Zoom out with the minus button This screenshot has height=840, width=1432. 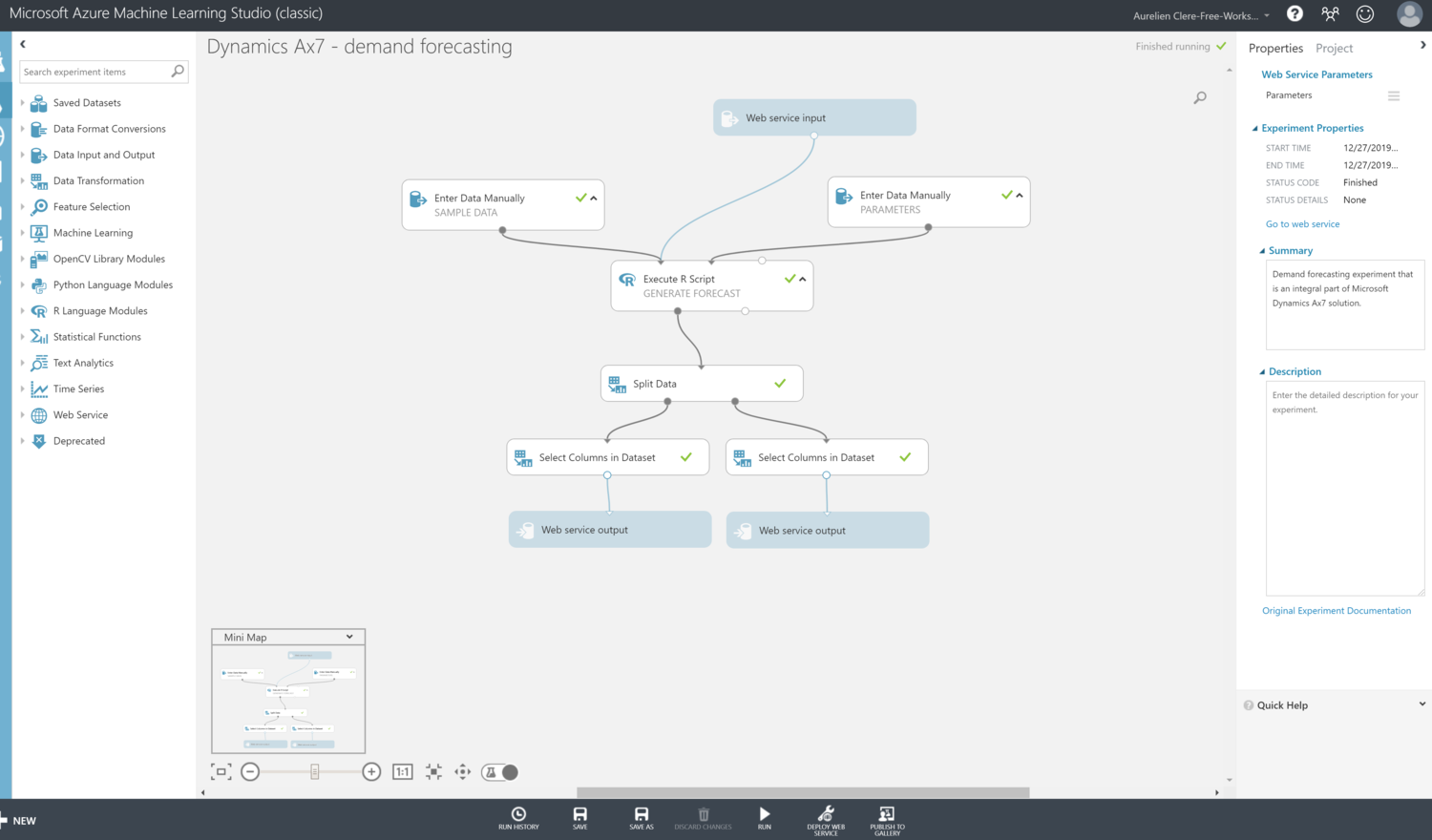point(250,771)
